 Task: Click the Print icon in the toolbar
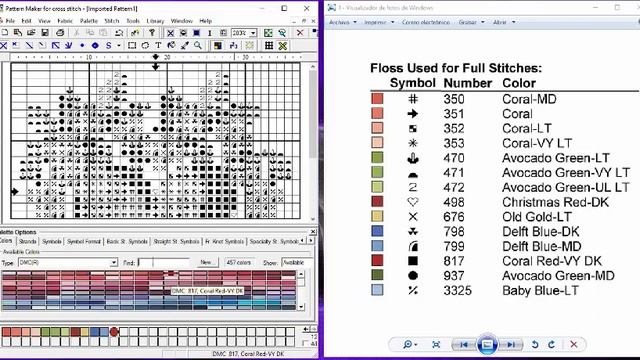60,33
